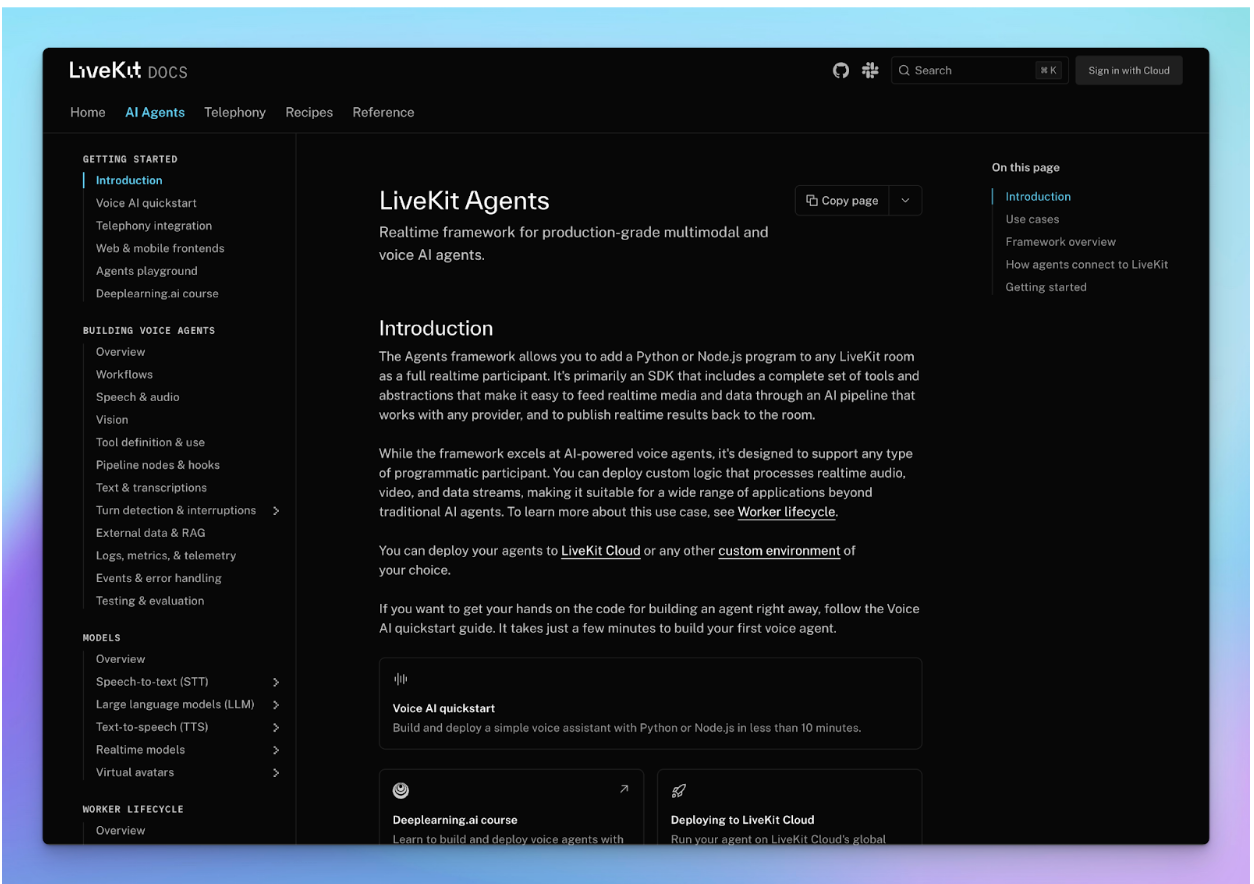Click the Deeplearning.ai course card logo icon
Viewport: 1254px width, 884px height.
pos(401,790)
